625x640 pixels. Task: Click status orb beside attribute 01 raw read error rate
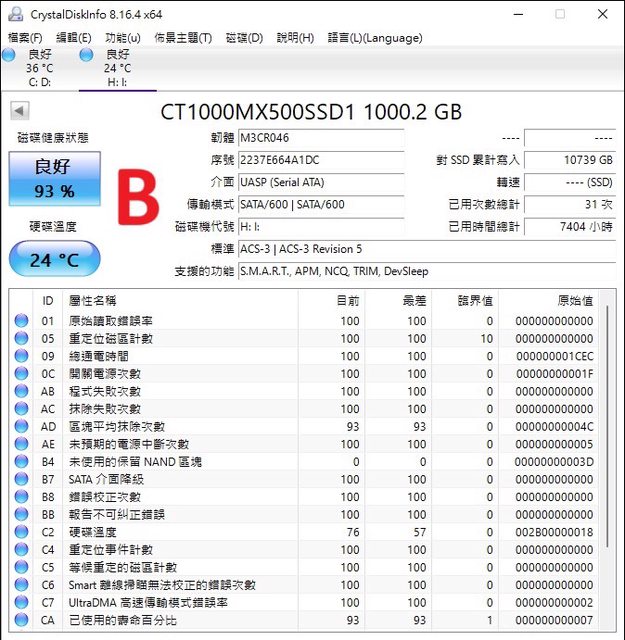click(22, 321)
